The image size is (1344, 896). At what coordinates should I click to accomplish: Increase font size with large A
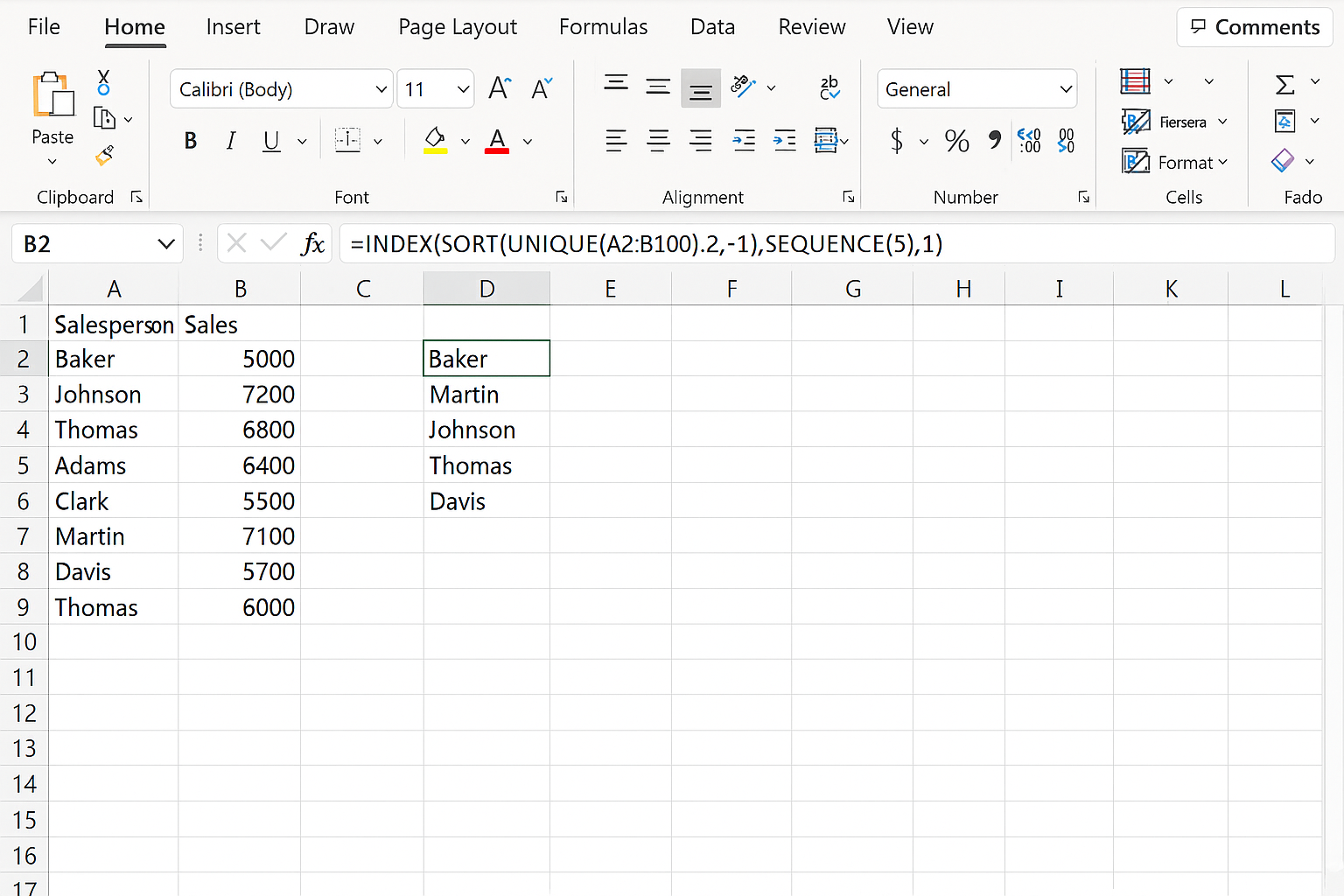point(500,88)
